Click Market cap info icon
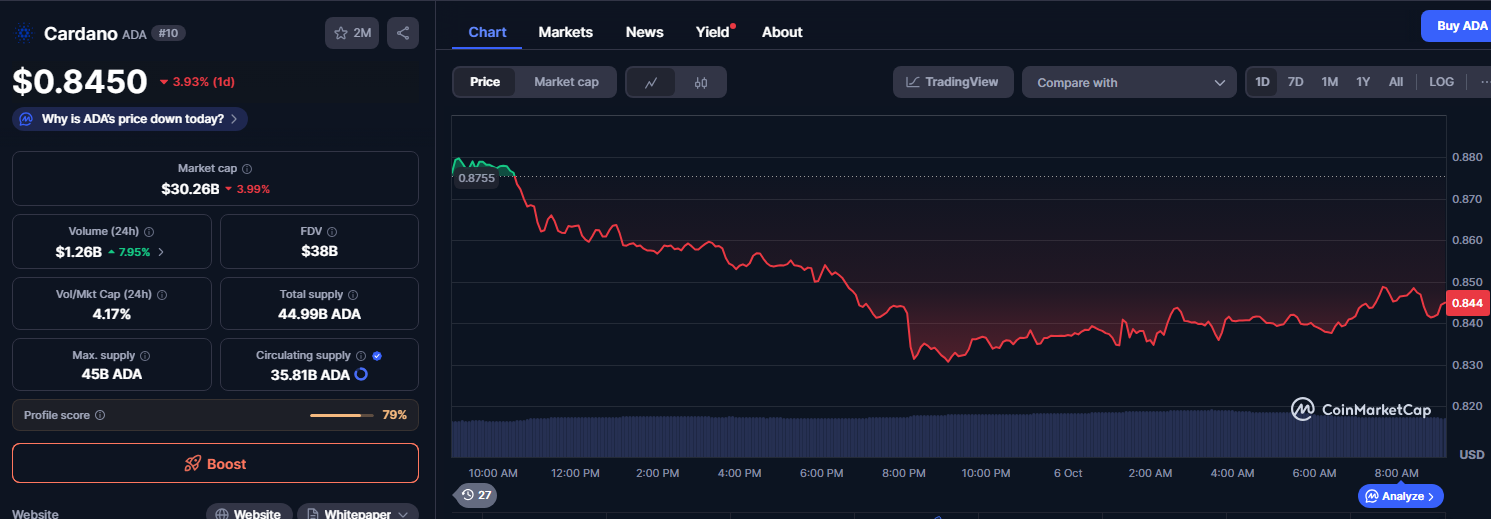This screenshot has width=1491, height=519. click(247, 169)
